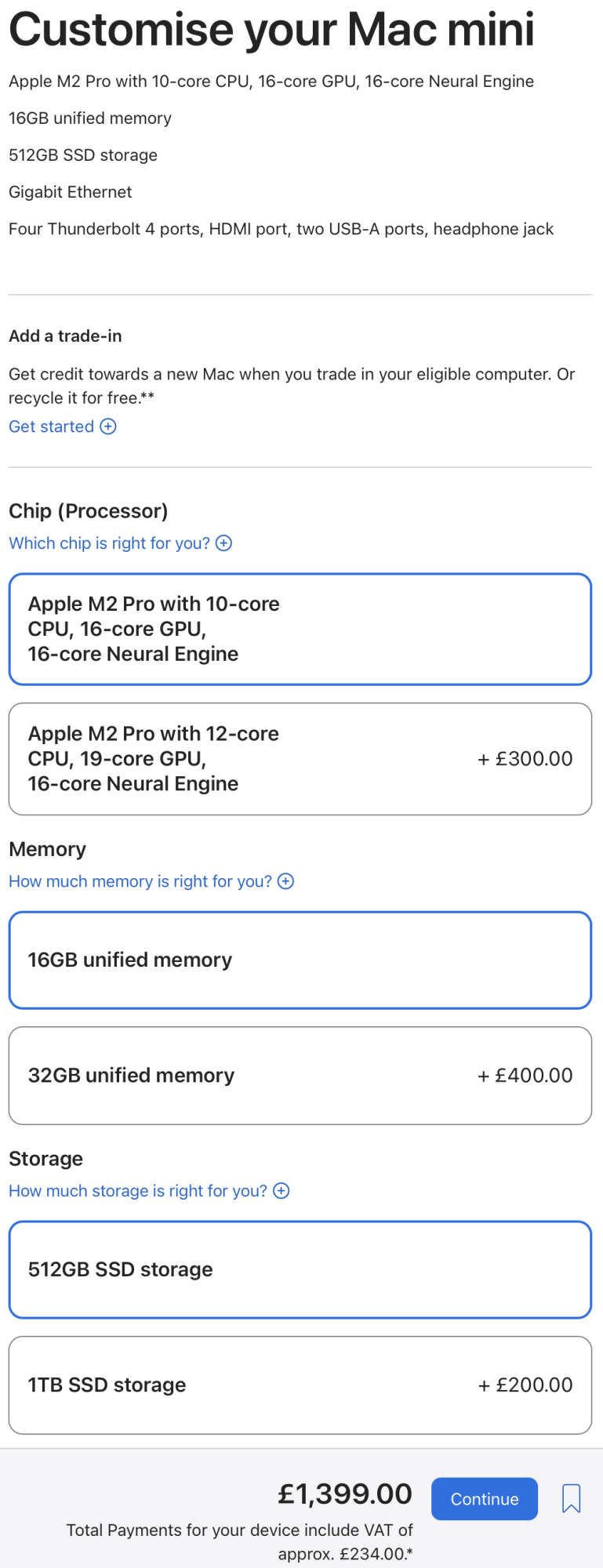The width and height of the screenshot is (603, 1568).
Task: Upgrade to 32GB unified memory
Action: click(x=300, y=1076)
